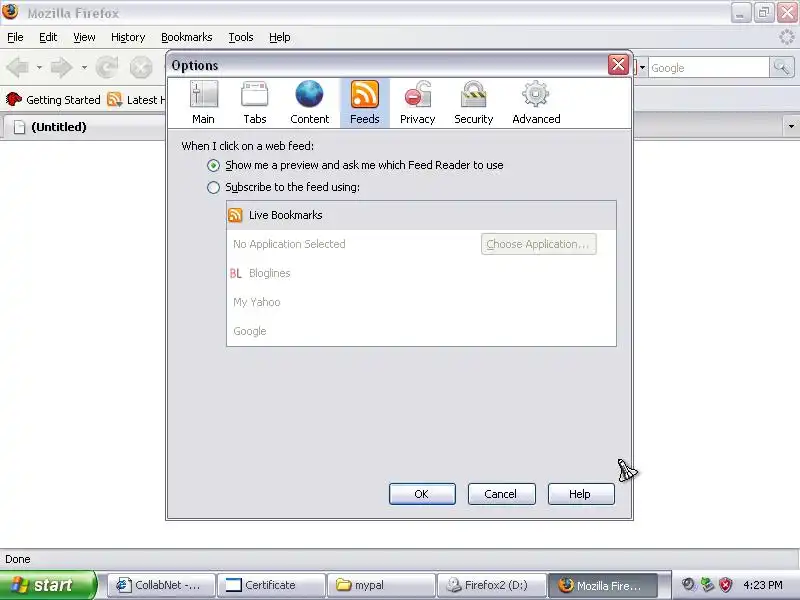Open the History menu

coord(128,37)
